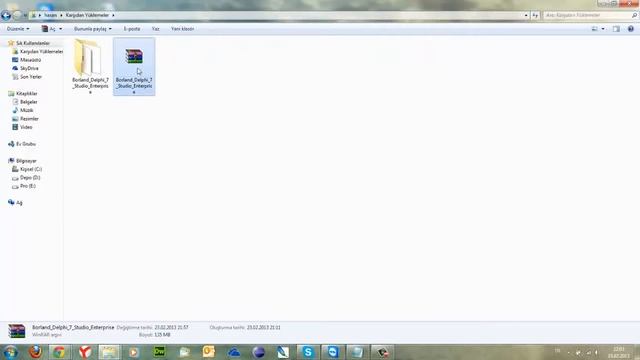Expand the address bar history dropdown
Image resolution: width=640 pixels, height=360 pixels.
[x=526, y=15]
